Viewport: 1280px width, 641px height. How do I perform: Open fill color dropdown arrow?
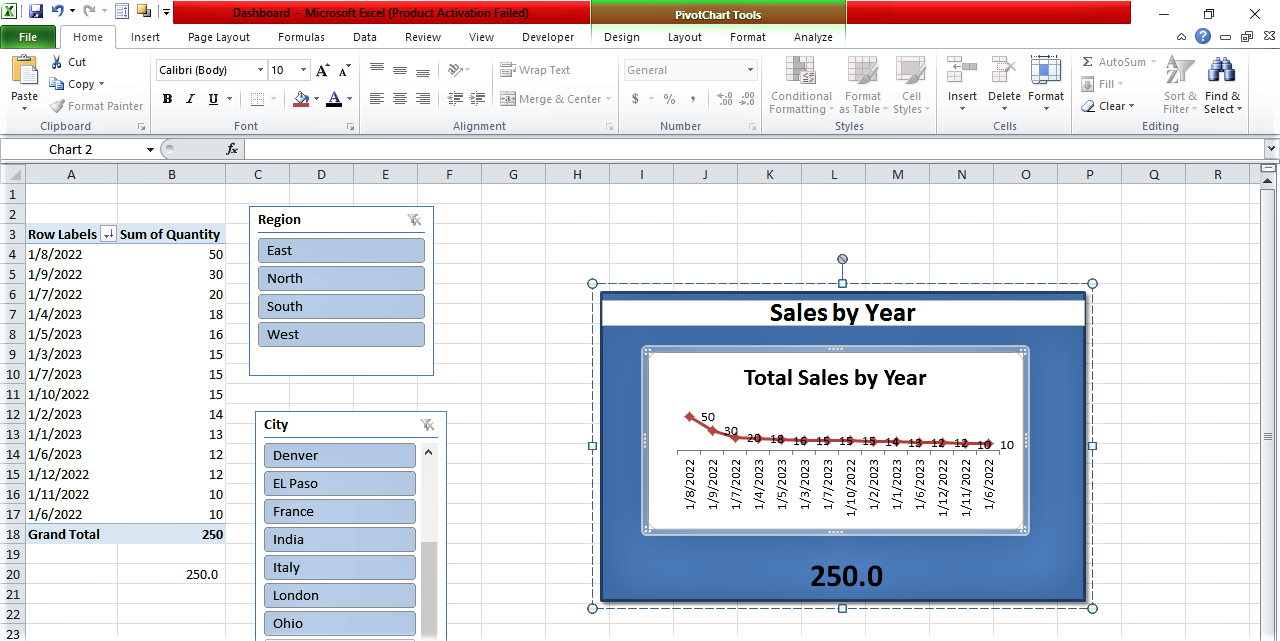(316, 99)
